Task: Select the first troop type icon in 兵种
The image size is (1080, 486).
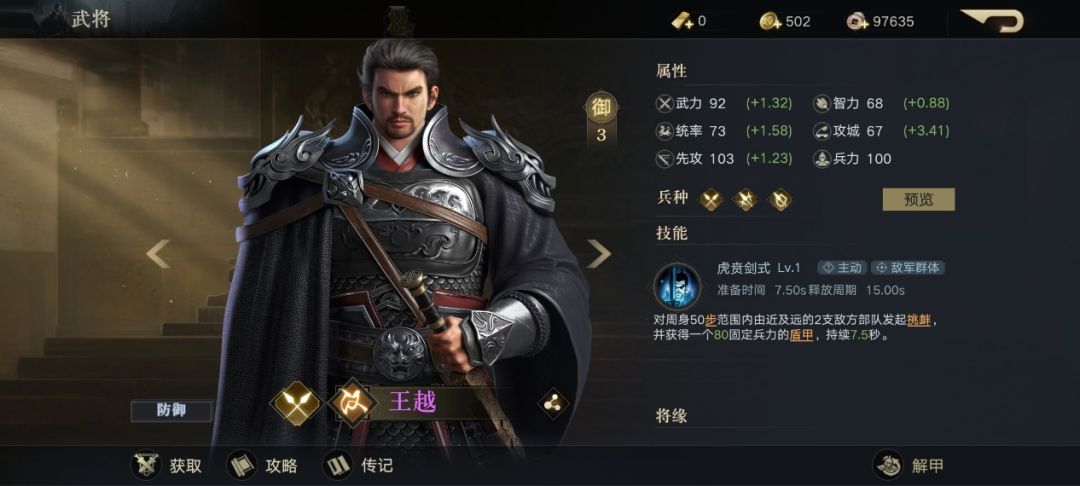Action: click(x=711, y=200)
